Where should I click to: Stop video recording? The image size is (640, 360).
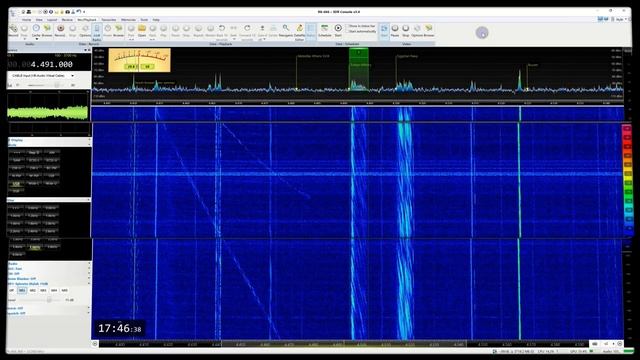(x=405, y=31)
